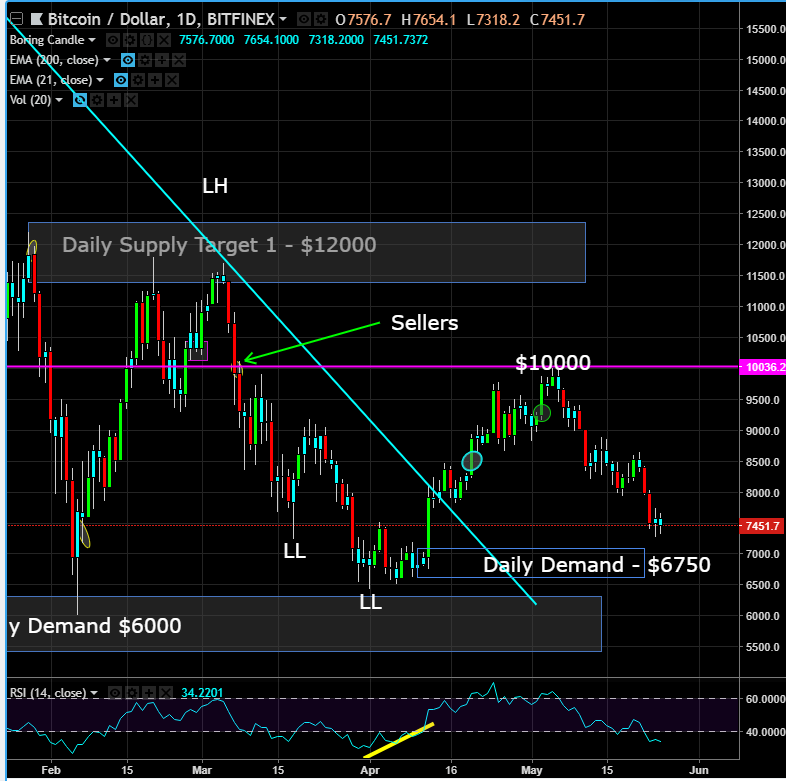This screenshot has width=786, height=781.
Task: Toggle the RSI (14, close) eye icon
Action: pos(115,693)
